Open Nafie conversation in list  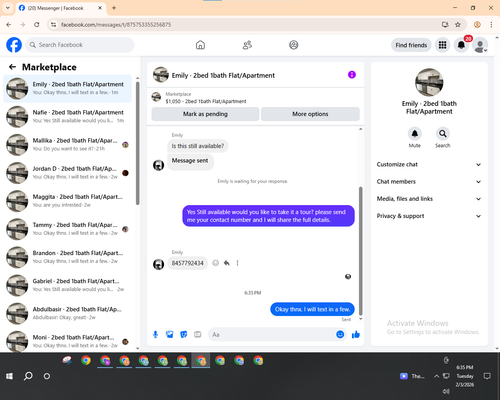tap(67, 117)
